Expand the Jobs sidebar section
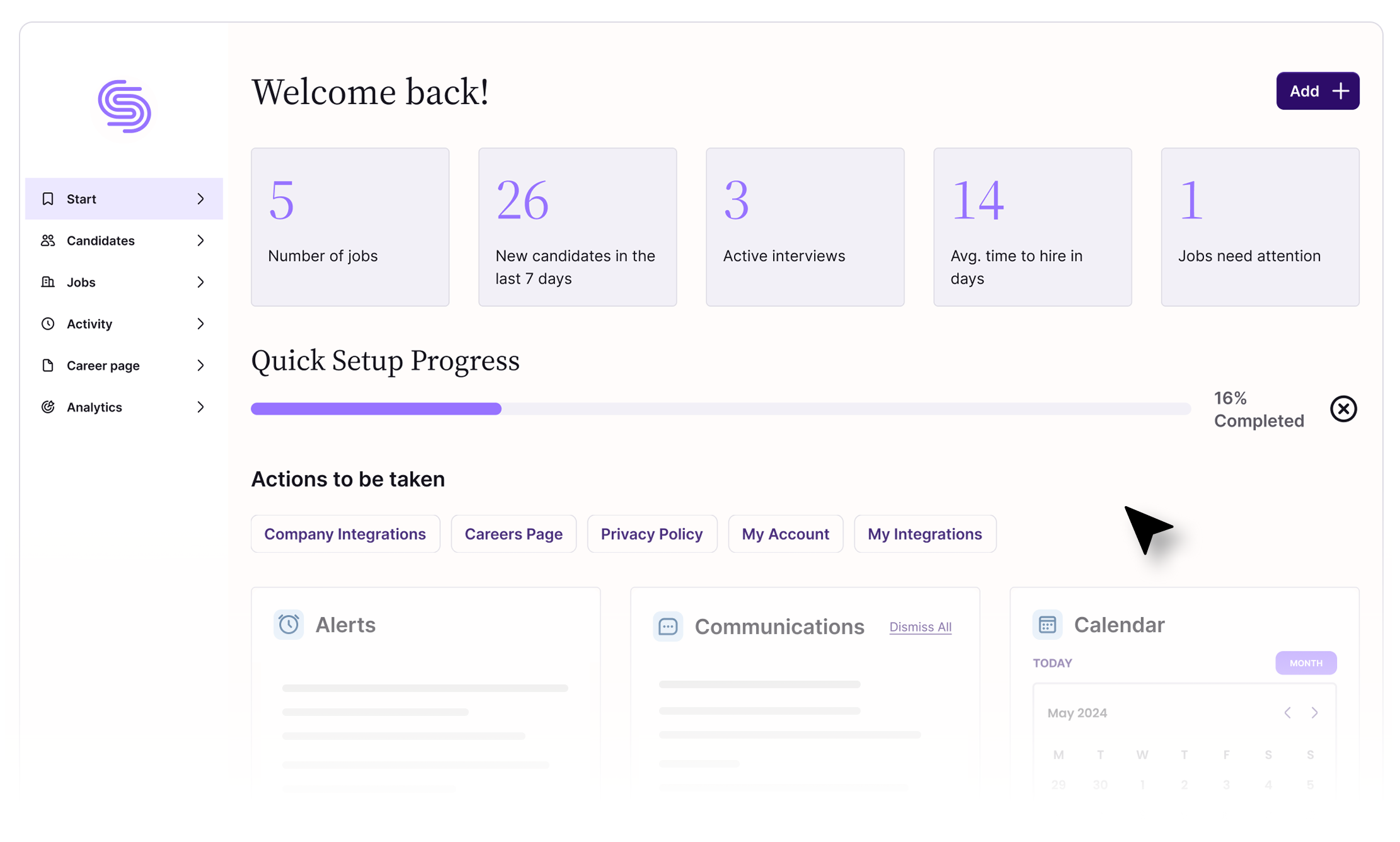Viewport: 1400px width, 842px height. coord(200,282)
